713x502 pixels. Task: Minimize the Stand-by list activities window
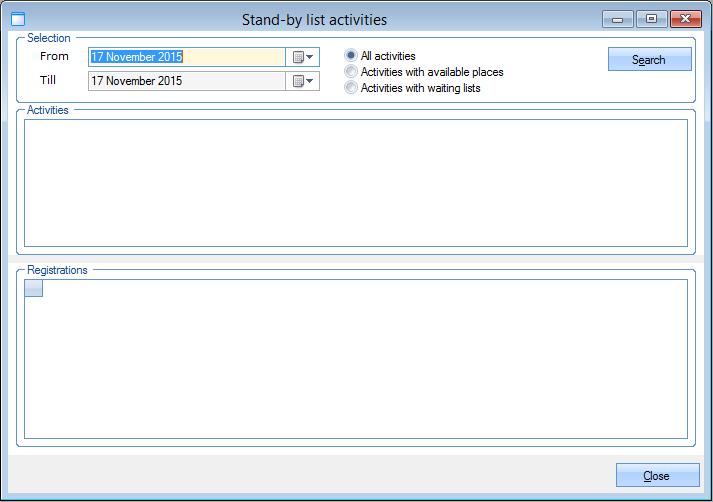pos(618,19)
